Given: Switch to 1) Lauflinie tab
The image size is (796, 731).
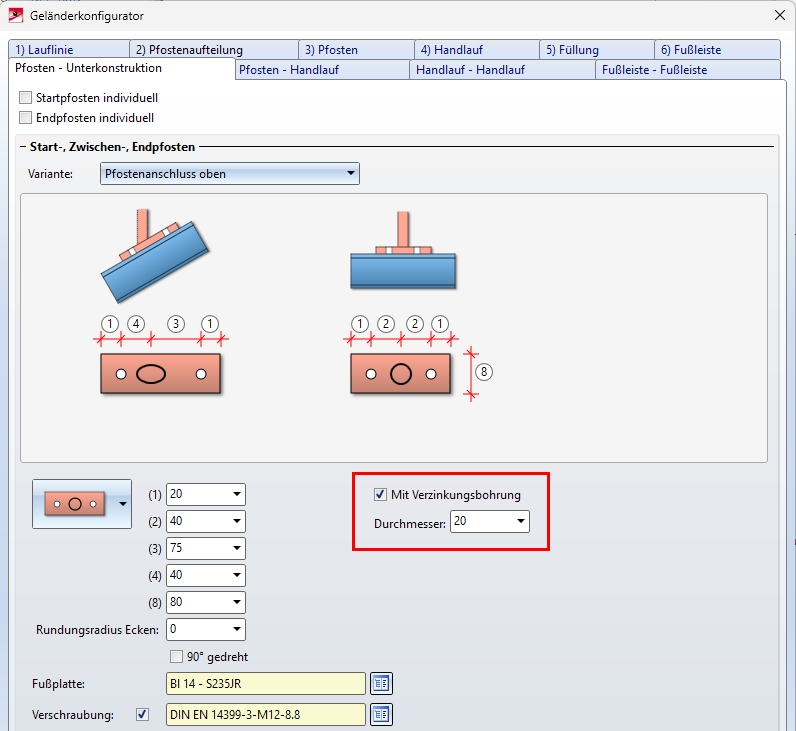Looking at the screenshot, I should 69,50.
